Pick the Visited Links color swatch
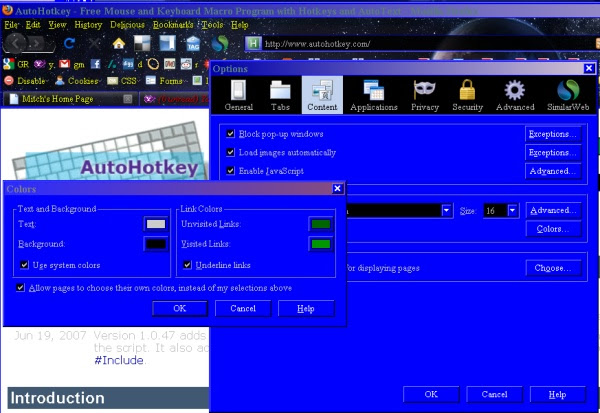Viewport: 600px width, 413px height. 321,244
